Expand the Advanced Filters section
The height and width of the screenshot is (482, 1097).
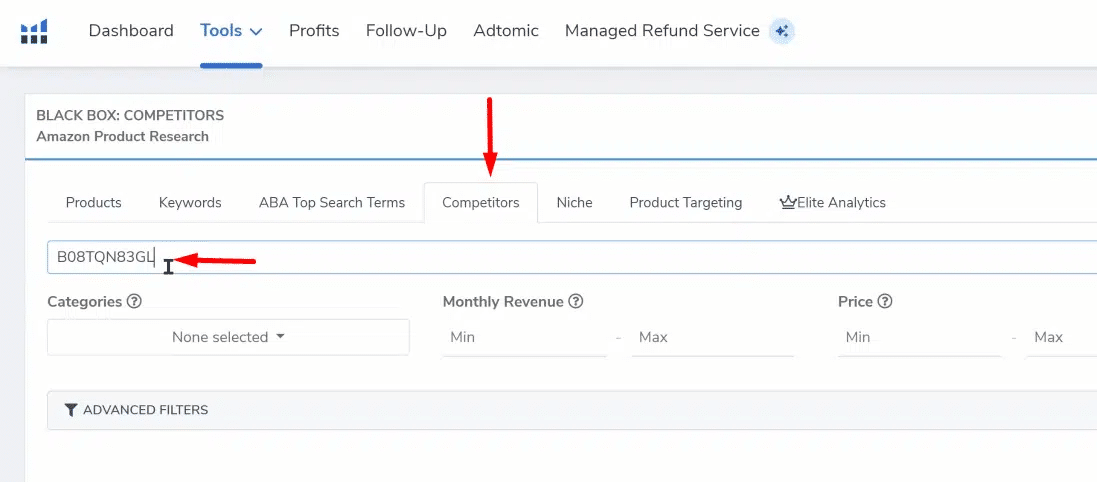click(145, 410)
